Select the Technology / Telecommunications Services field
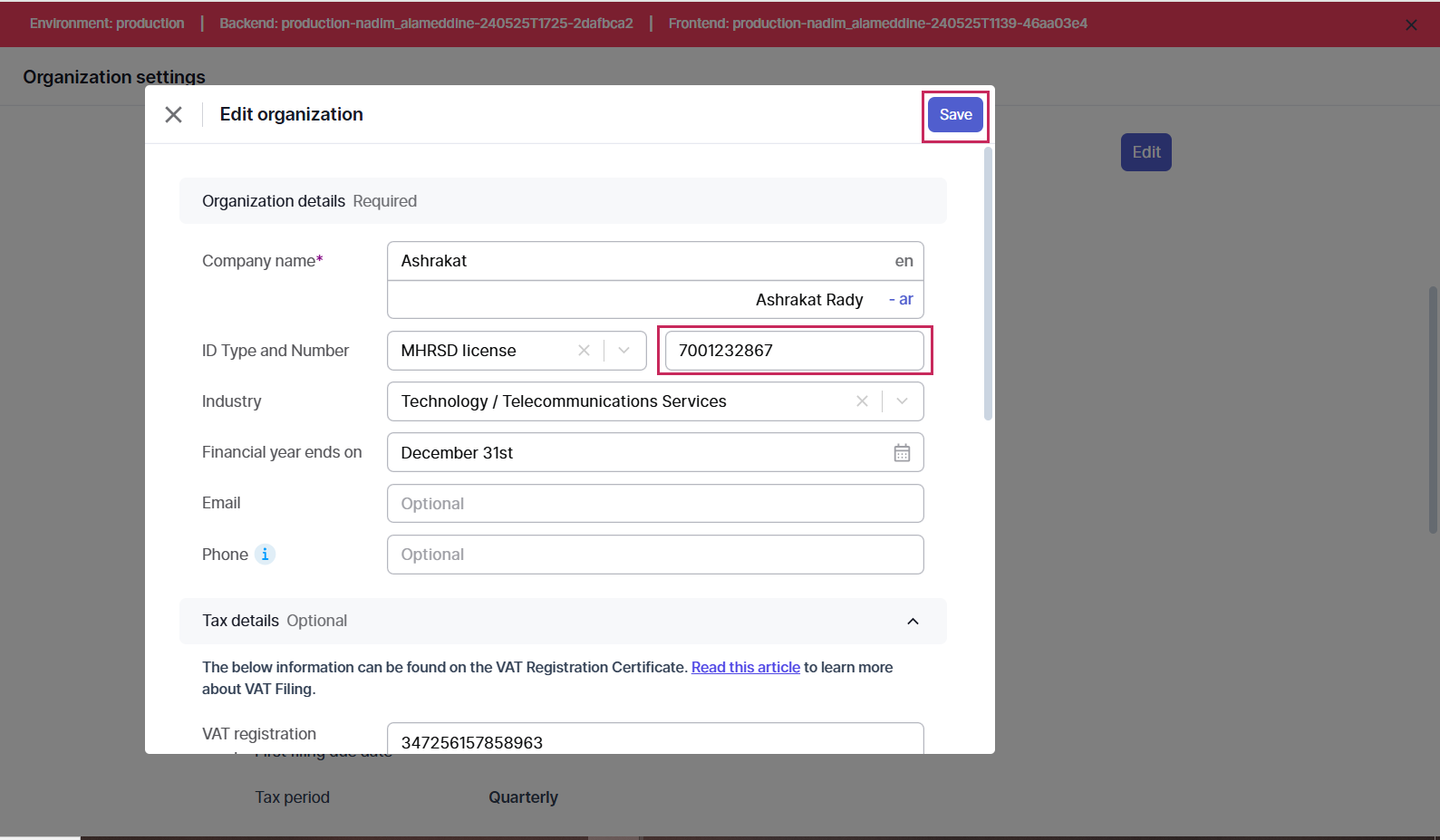Screen dimensions: 1440x840 (655, 401)
